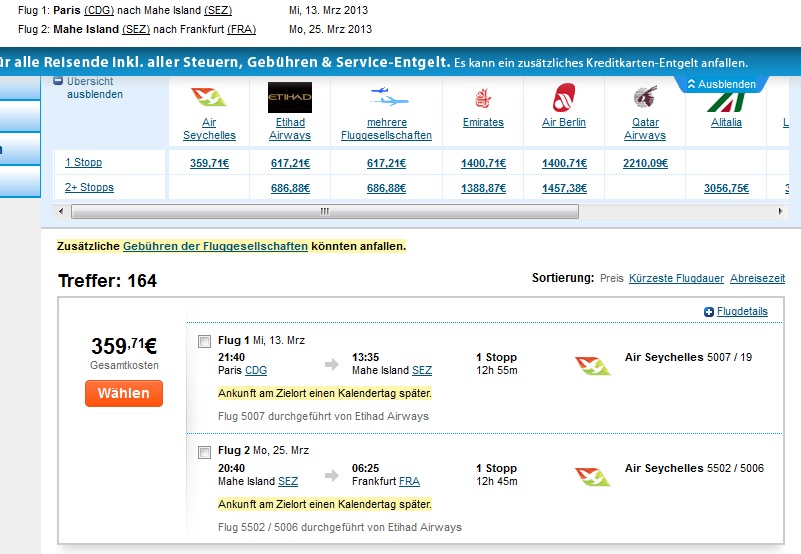Open Air Berlin airline link

pos(564,122)
